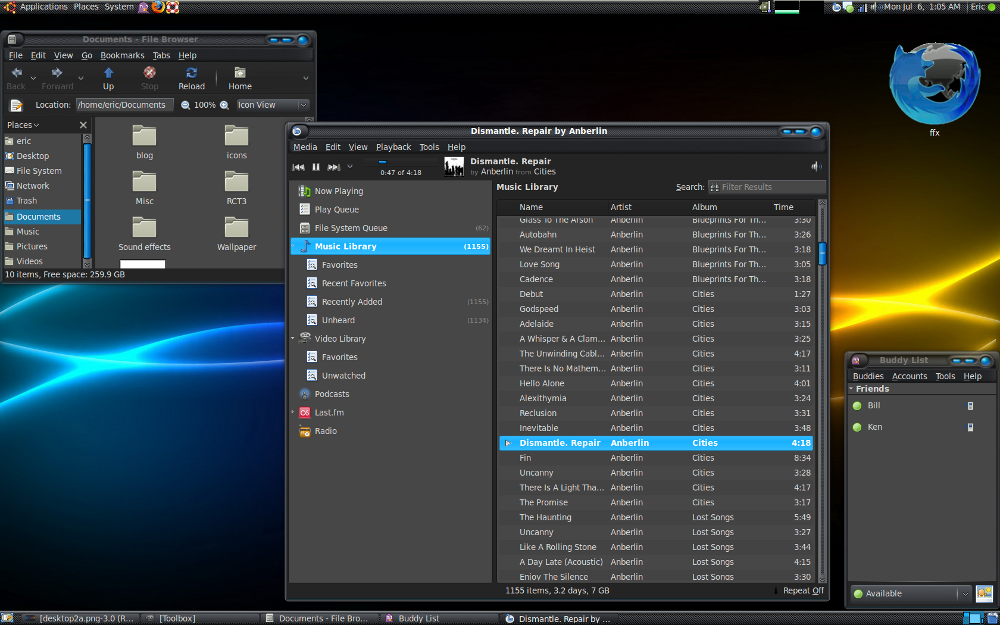Close the Places side pane

tap(83, 125)
